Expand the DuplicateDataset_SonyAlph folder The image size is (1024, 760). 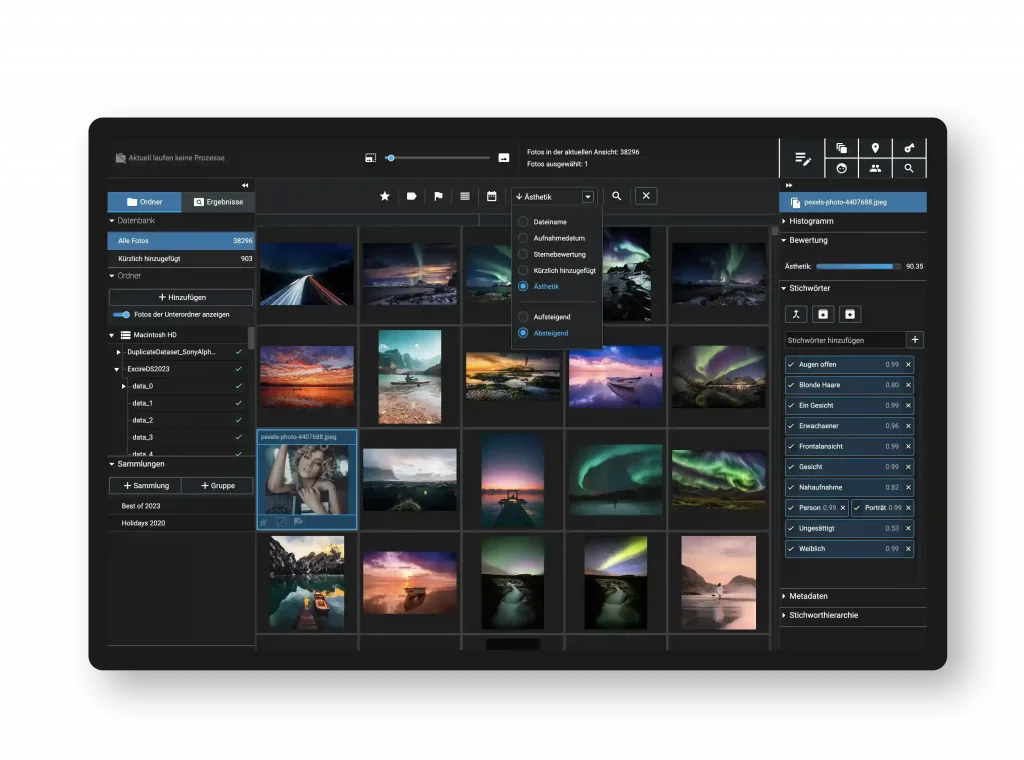pyautogui.click(x=119, y=352)
